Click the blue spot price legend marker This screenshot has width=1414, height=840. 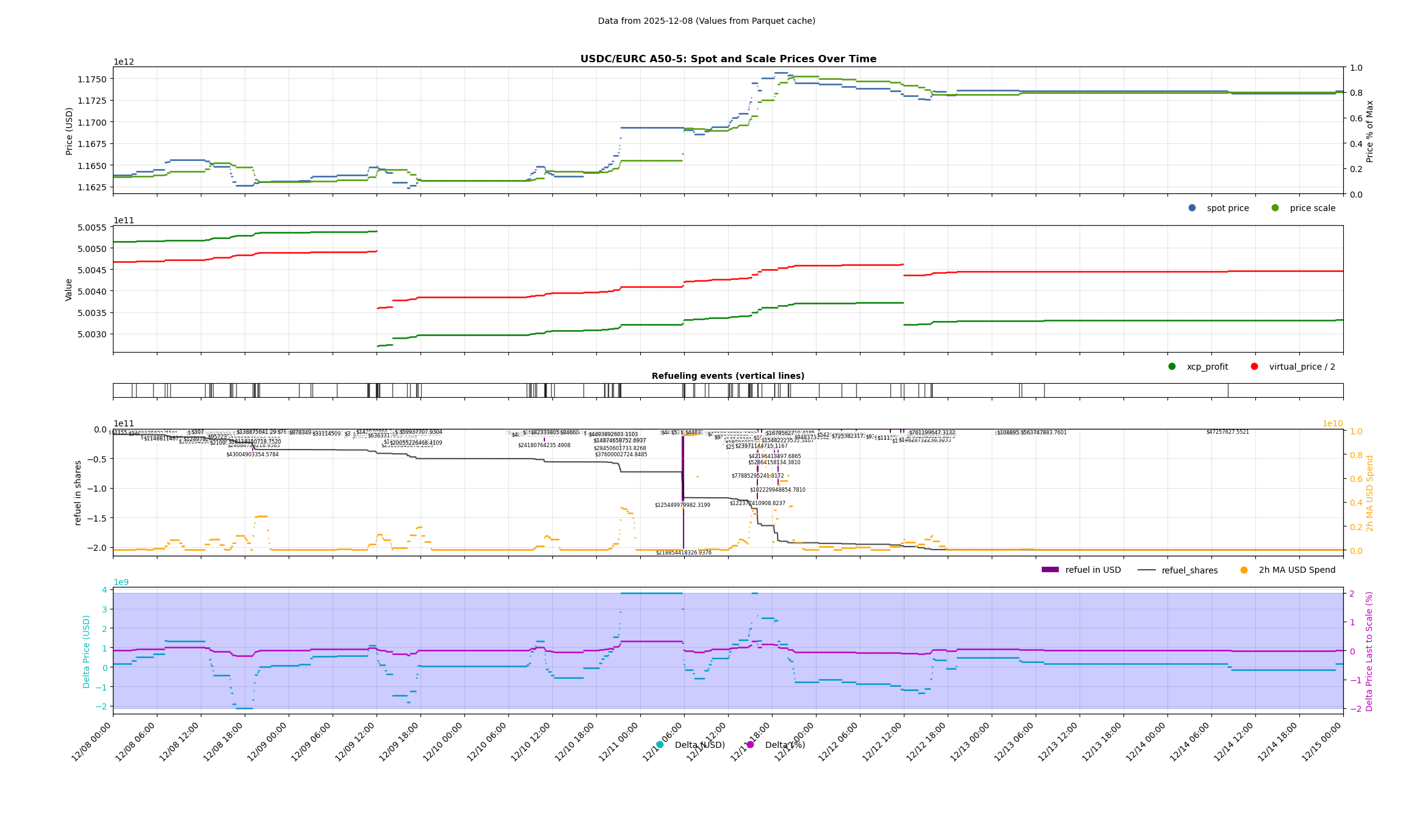click(1192, 208)
